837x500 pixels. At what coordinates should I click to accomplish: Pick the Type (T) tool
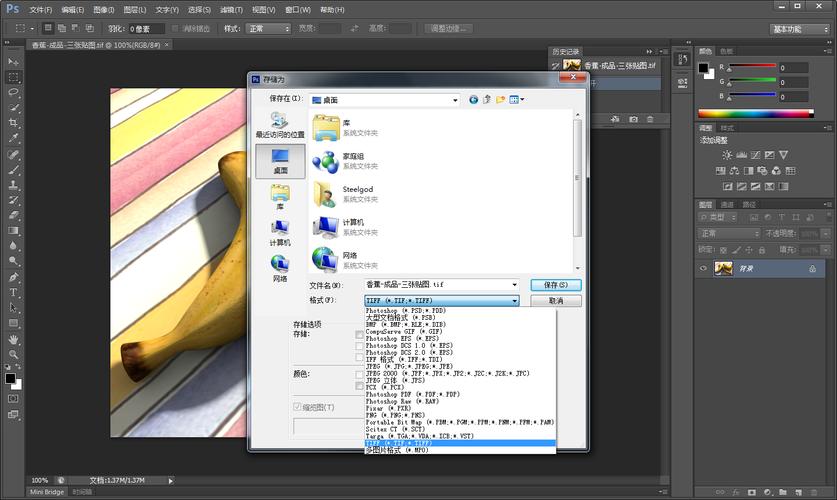click(x=14, y=292)
